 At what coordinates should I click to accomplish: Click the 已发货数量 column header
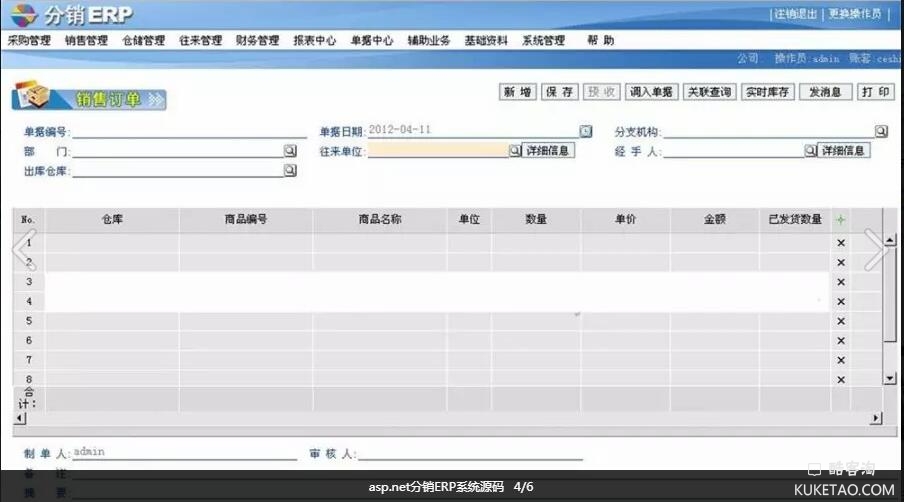[x=795, y=220]
